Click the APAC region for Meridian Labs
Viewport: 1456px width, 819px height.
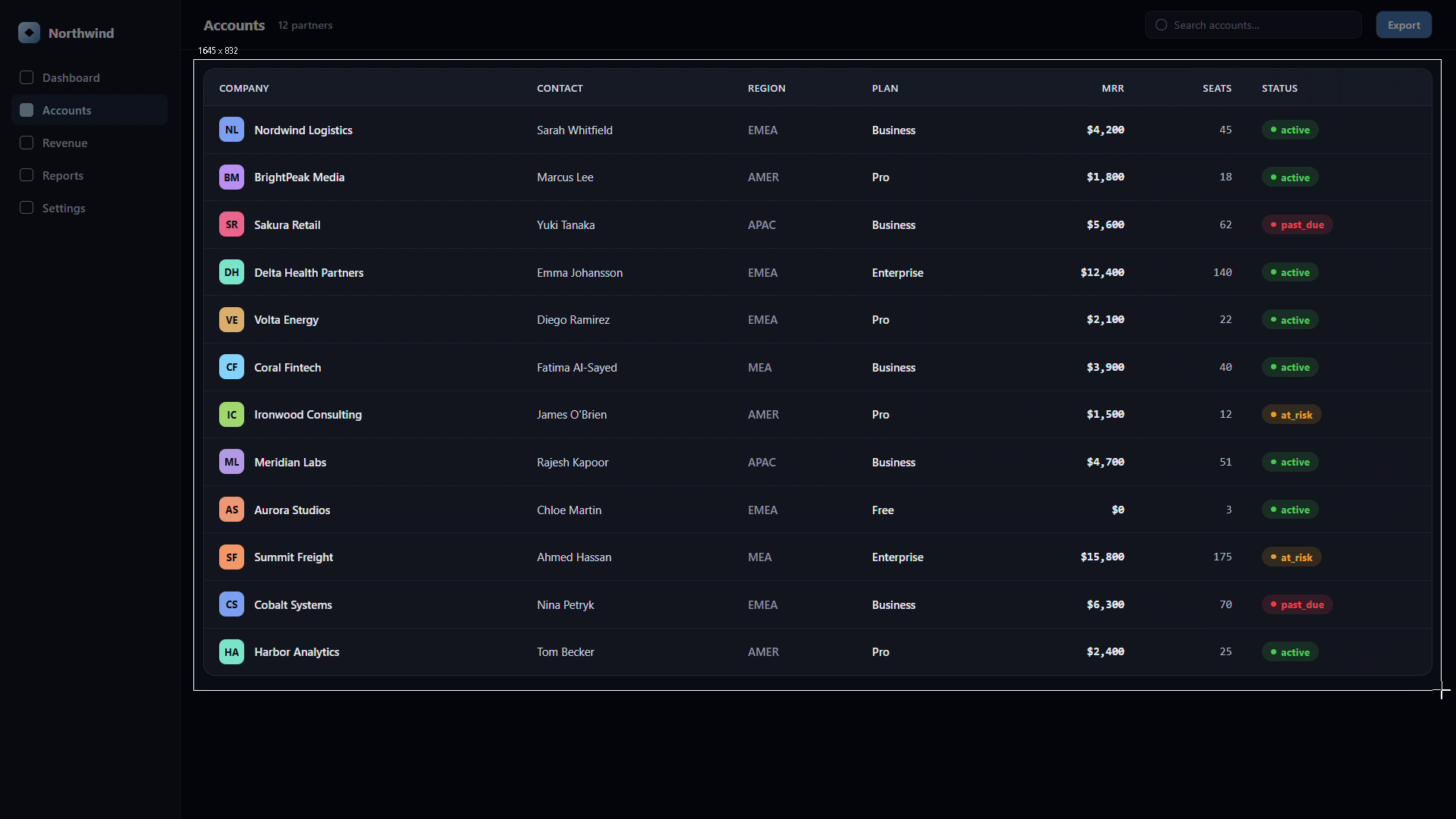[761, 463]
